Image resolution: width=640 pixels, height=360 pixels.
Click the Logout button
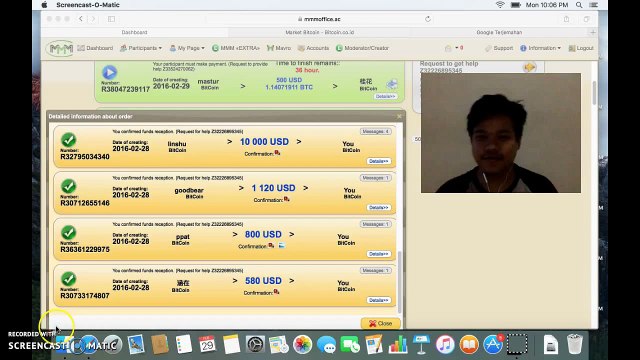[581, 48]
